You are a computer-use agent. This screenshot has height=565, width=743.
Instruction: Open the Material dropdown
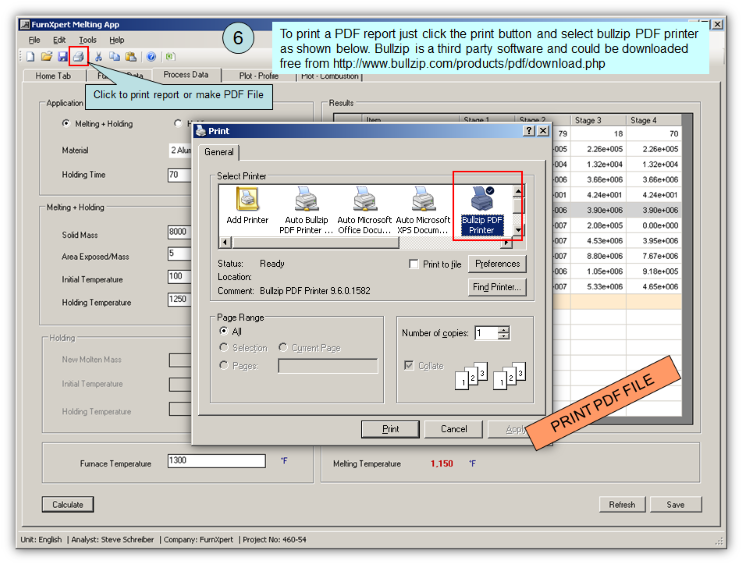point(180,150)
